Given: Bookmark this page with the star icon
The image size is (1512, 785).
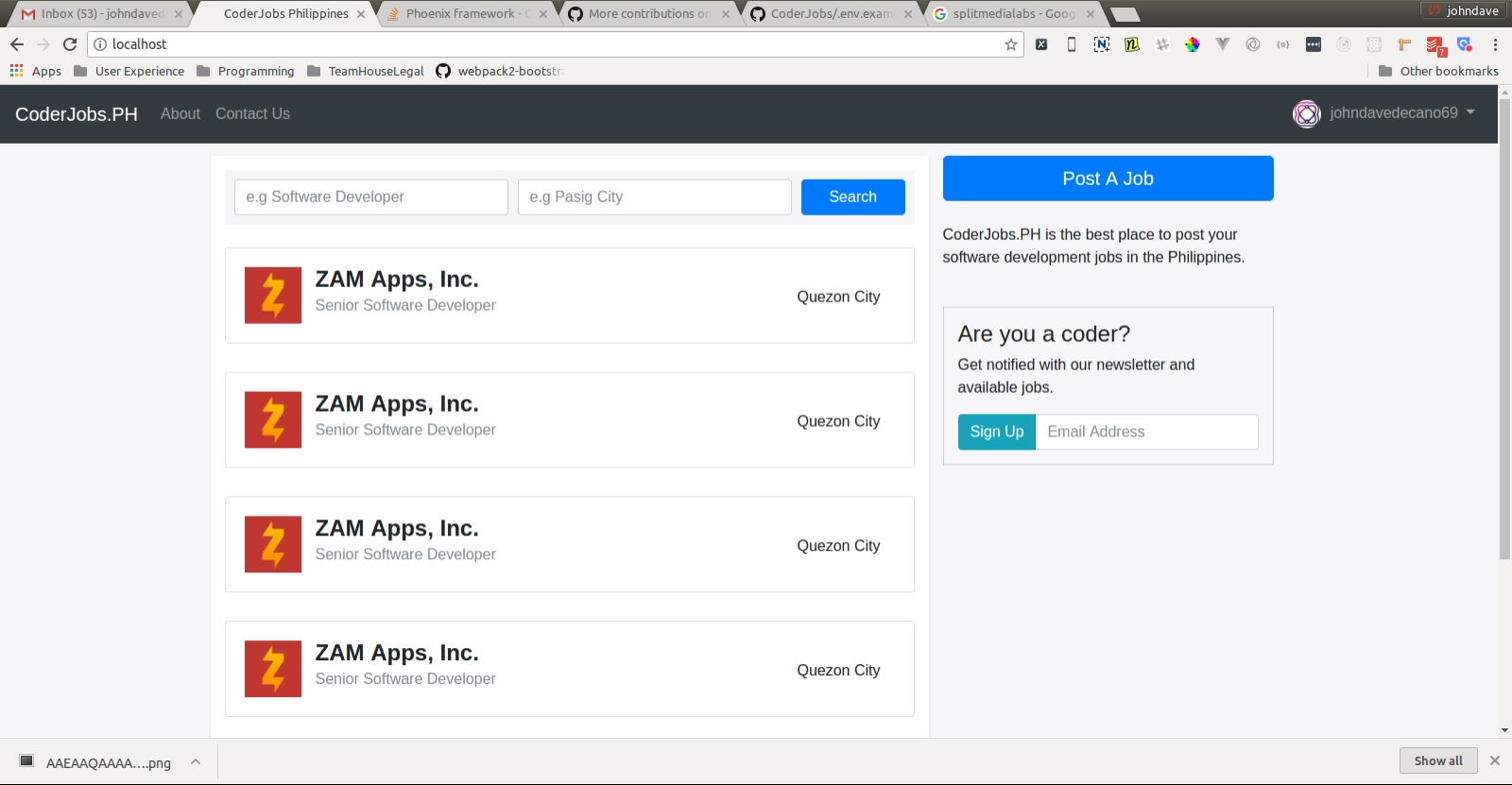Looking at the screenshot, I should click(1011, 44).
